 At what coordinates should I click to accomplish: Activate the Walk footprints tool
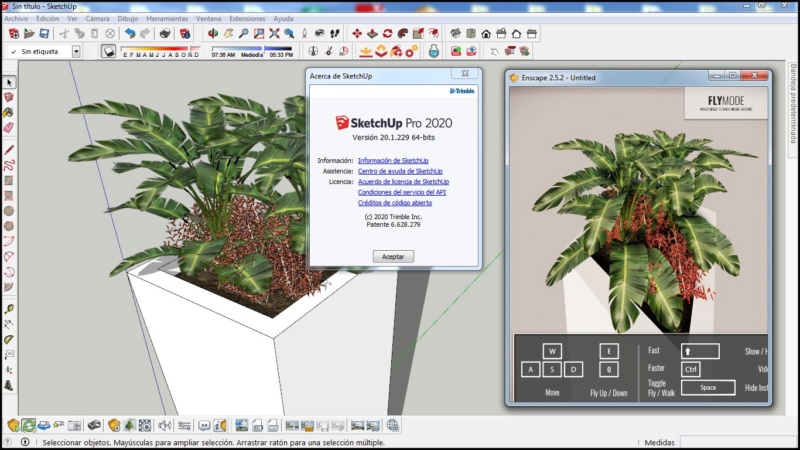coord(335,34)
